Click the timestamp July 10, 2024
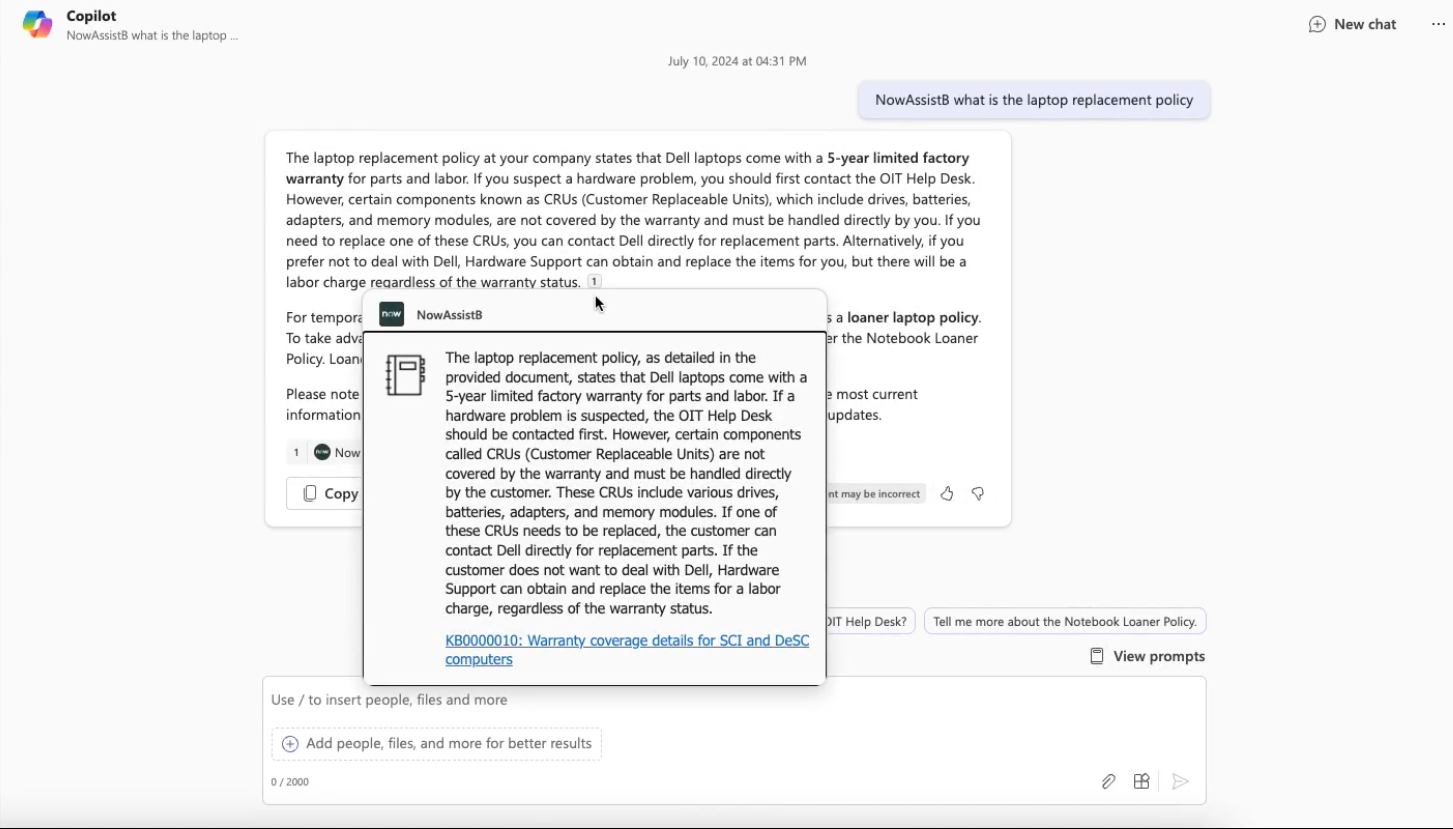Image resolution: width=1453 pixels, height=829 pixels. [737, 61]
